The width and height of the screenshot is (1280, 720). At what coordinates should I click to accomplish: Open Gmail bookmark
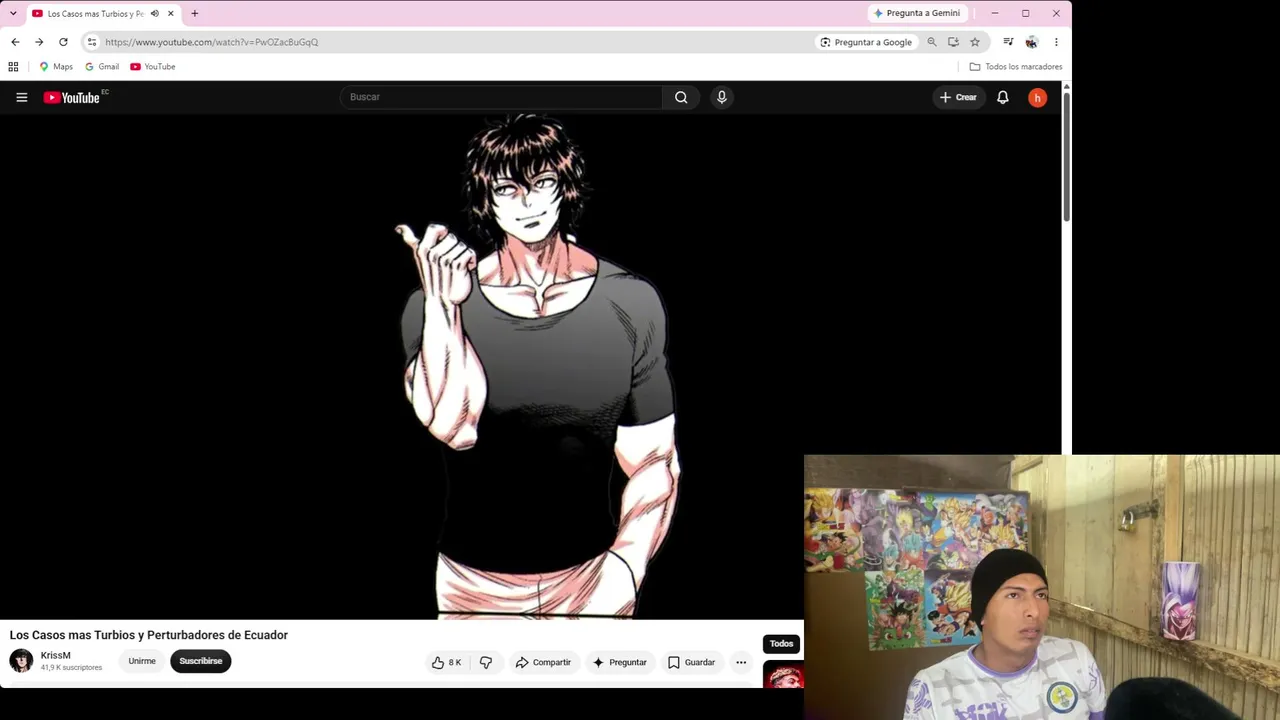click(x=102, y=67)
